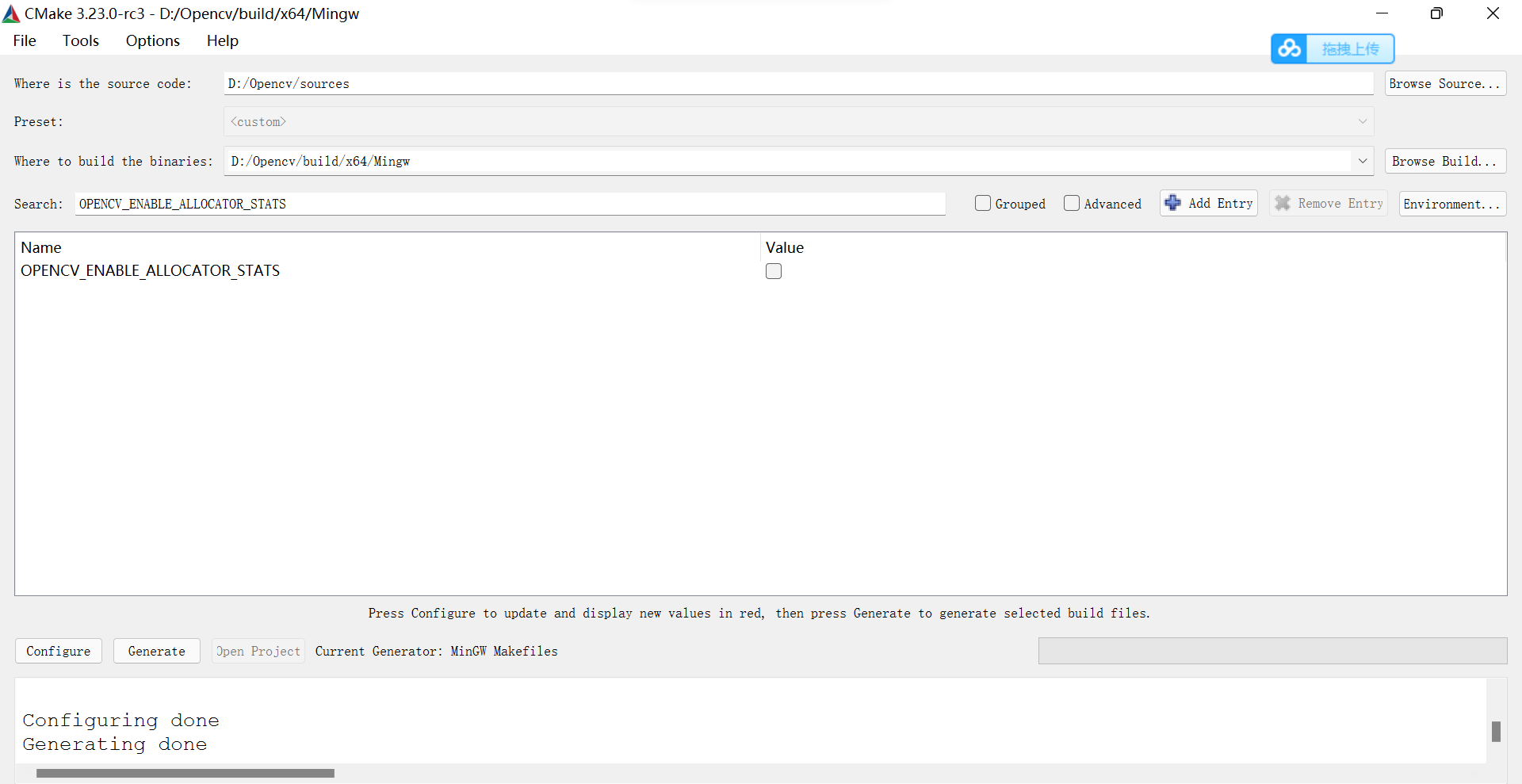Click the Current Generator: MinGW Makefiles text
Viewport: 1522px width, 784px height.
(x=437, y=651)
